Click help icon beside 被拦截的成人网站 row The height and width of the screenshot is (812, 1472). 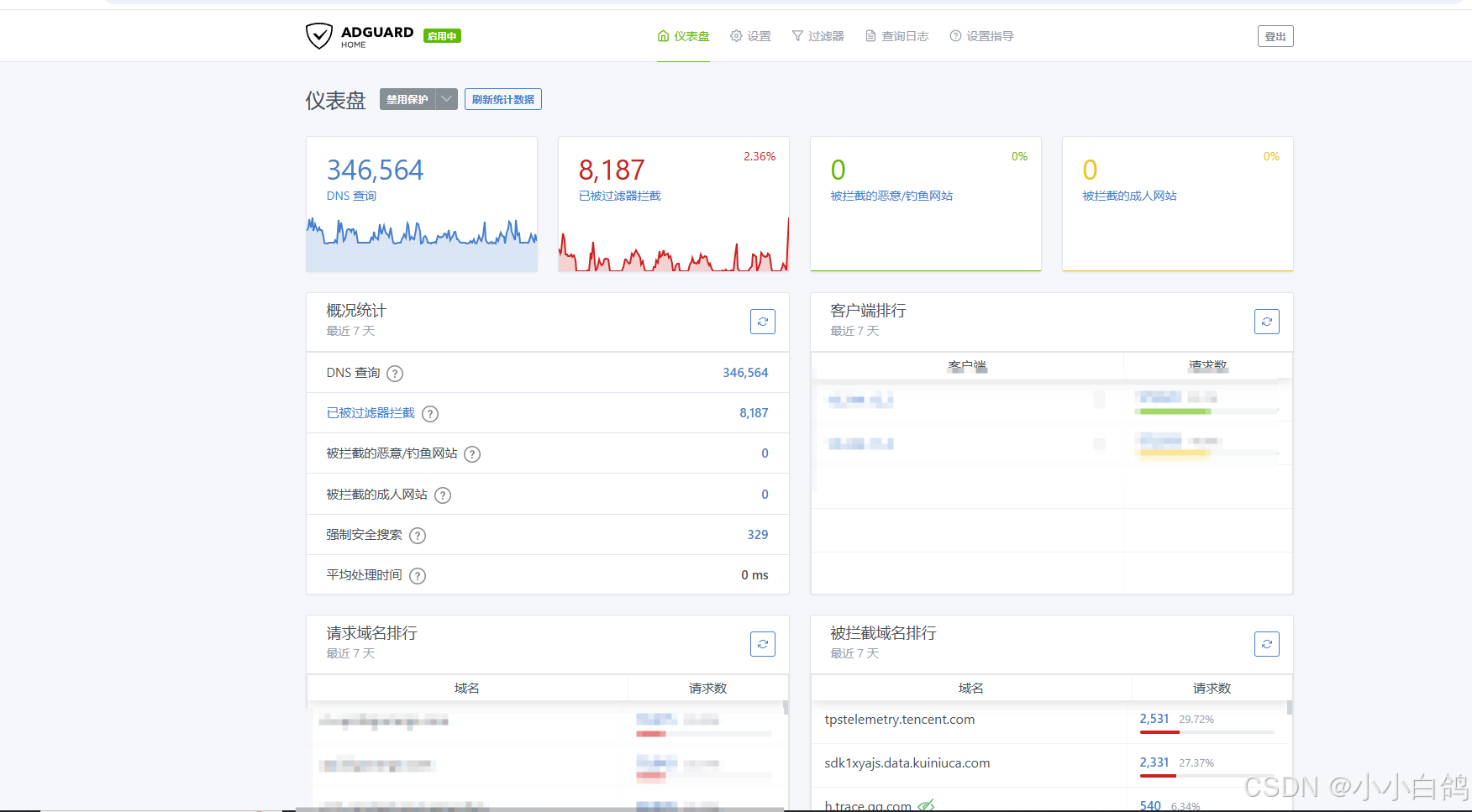point(443,495)
